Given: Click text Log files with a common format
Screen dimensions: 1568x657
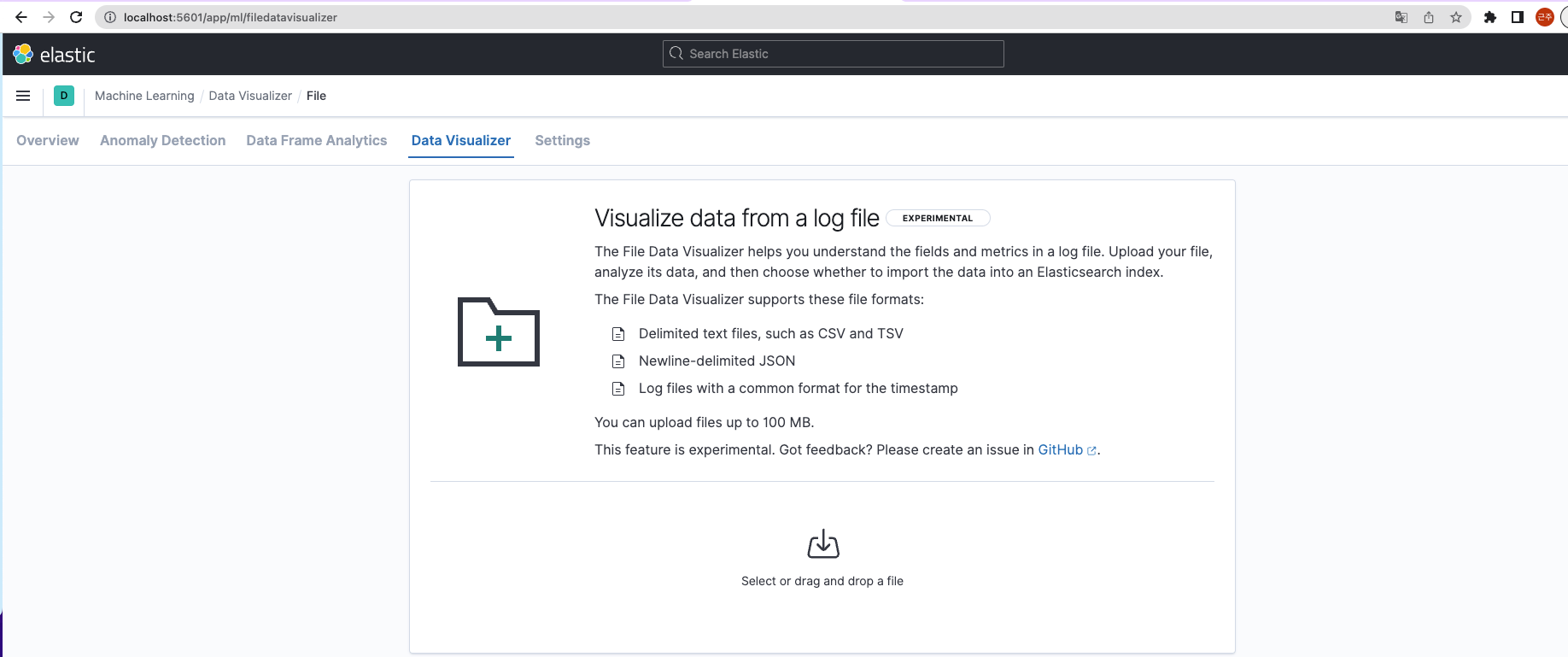Looking at the screenshot, I should 799,389.
